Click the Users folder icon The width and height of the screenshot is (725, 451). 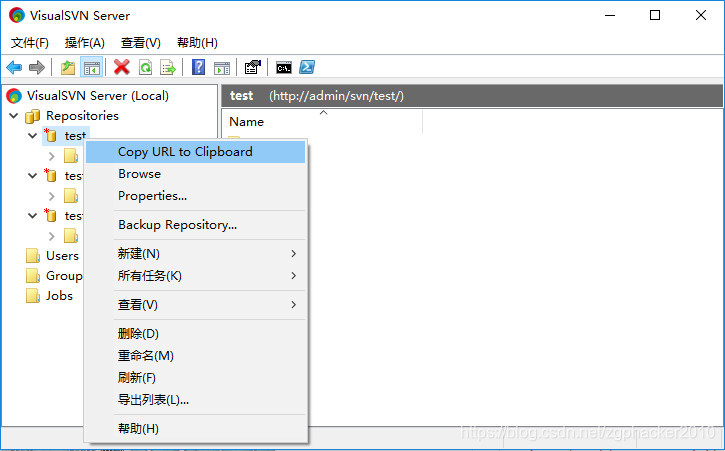(x=33, y=256)
